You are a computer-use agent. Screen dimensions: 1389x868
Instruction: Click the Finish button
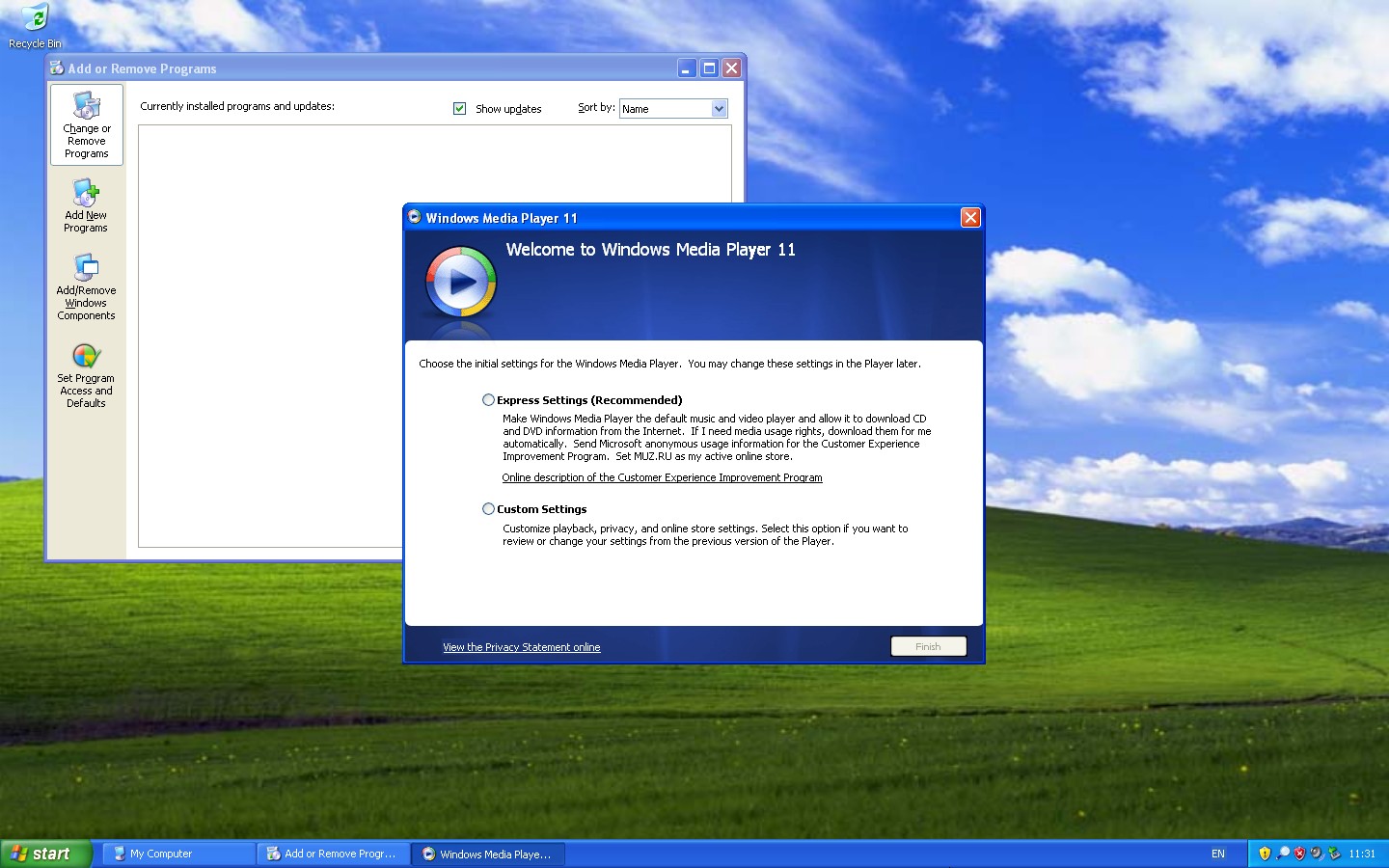pyautogui.click(x=927, y=646)
